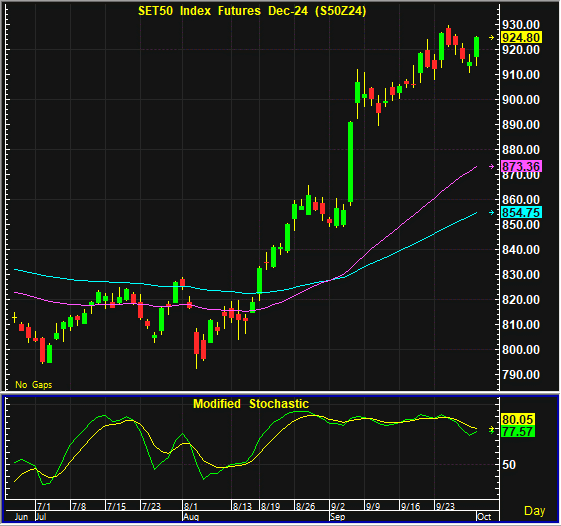Click the 8/1 date marker on axis
The width and height of the screenshot is (561, 526).
(x=191, y=506)
